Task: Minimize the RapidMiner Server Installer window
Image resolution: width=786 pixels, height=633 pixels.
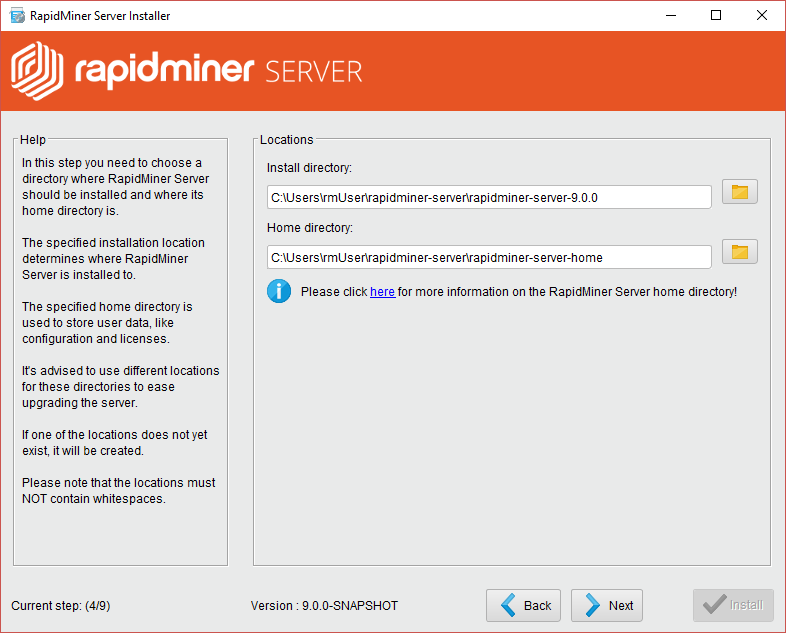Action: point(669,15)
